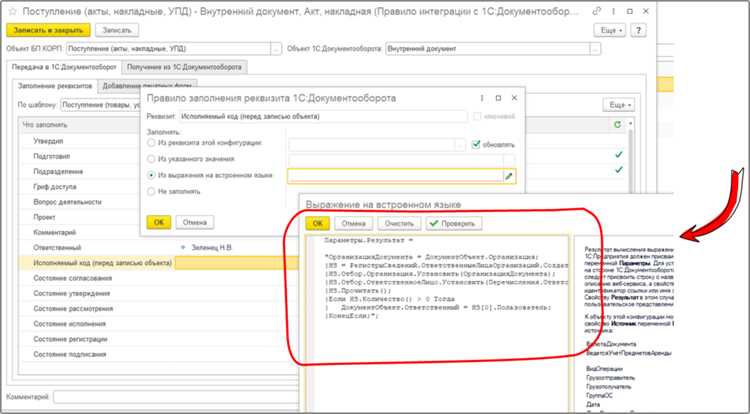The image size is (750, 414).
Task: Click green check mark in Подготовил row
Action: (x=618, y=154)
